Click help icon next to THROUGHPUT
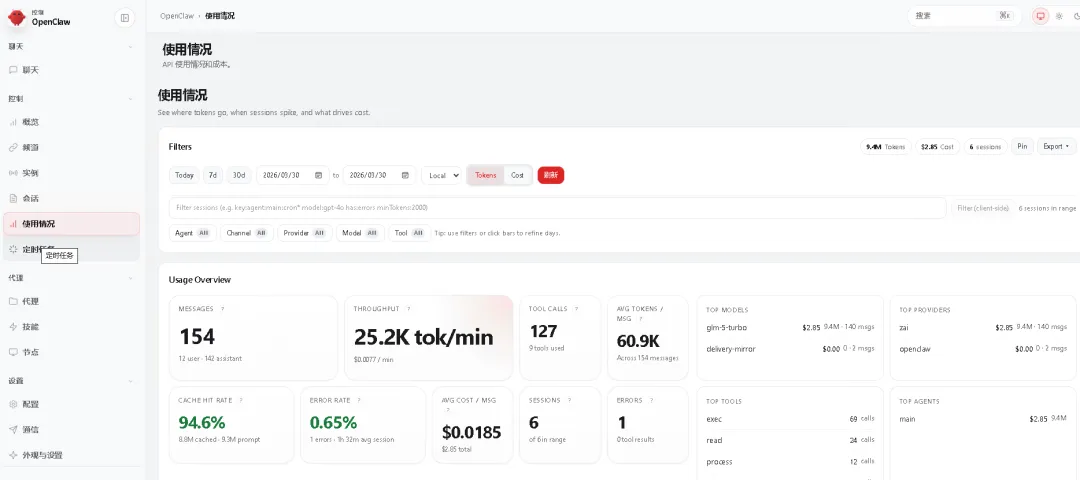This screenshot has height=480, width=1080. click(x=408, y=309)
